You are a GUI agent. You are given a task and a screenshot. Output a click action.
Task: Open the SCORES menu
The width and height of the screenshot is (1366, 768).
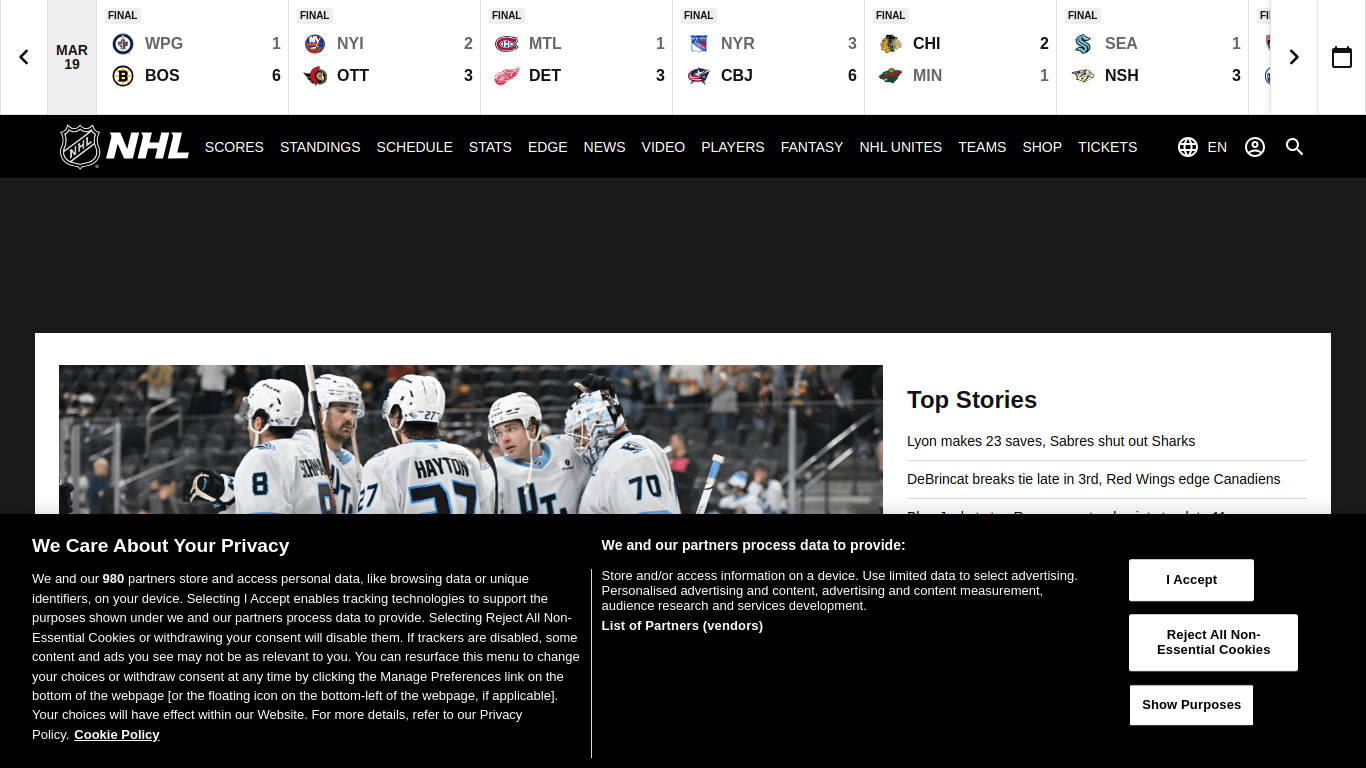click(x=234, y=147)
